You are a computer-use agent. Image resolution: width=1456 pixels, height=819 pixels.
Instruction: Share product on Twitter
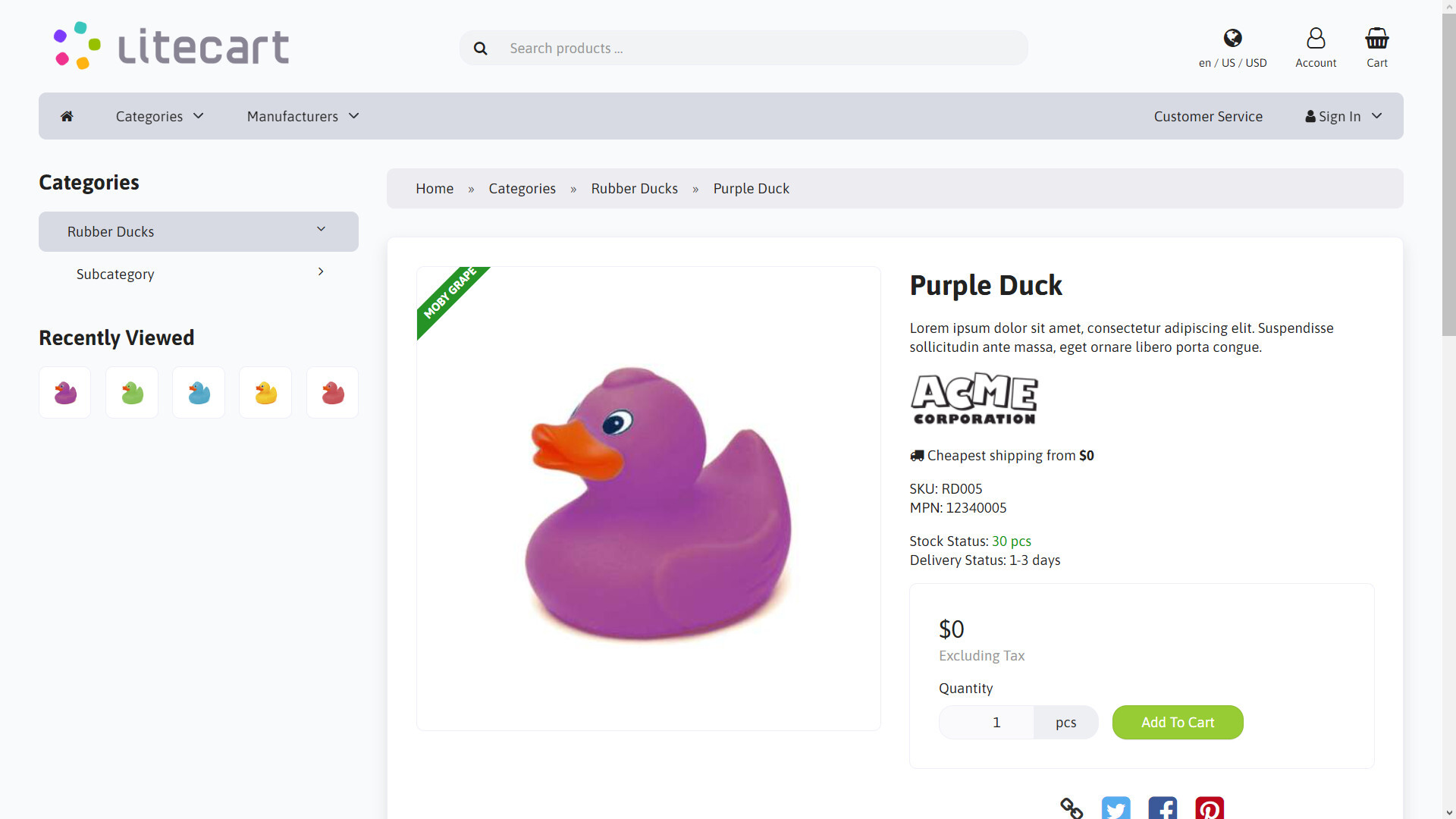tap(1116, 808)
